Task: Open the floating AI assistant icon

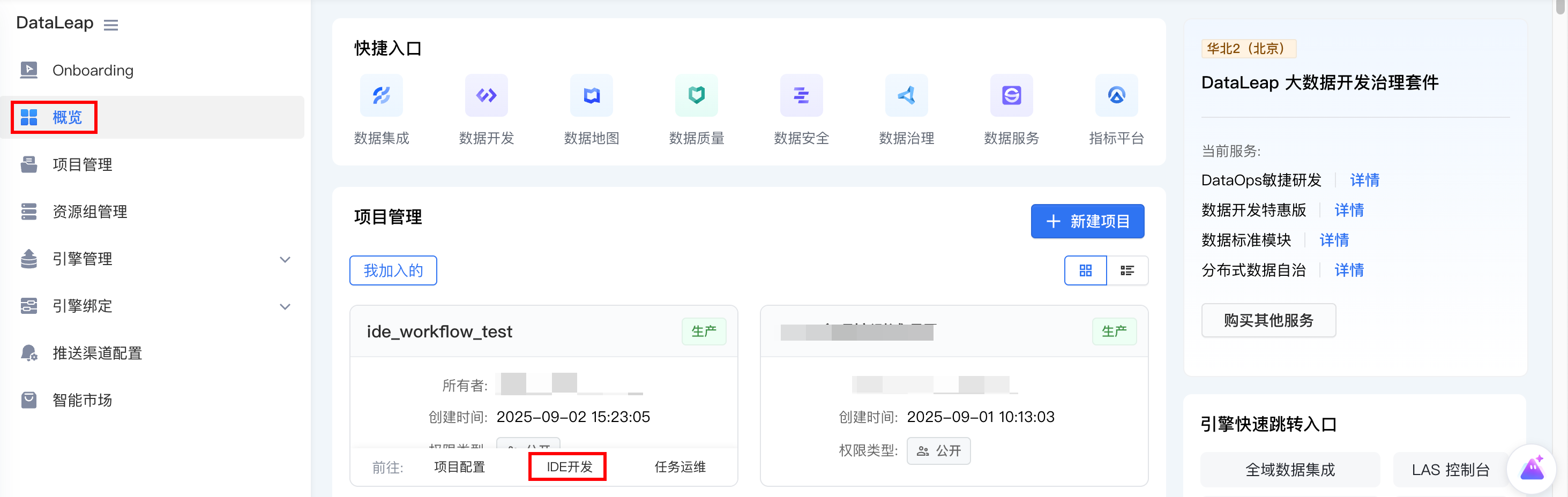Action: click(1532, 469)
